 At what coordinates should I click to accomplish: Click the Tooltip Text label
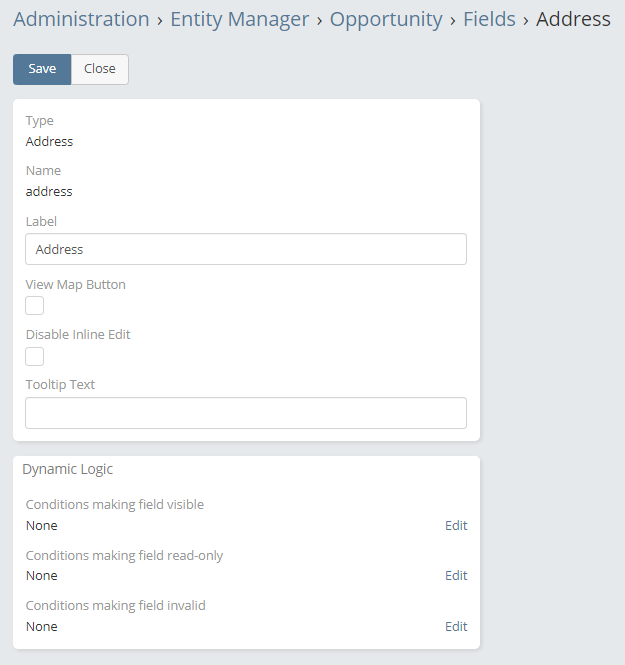[x=60, y=385]
